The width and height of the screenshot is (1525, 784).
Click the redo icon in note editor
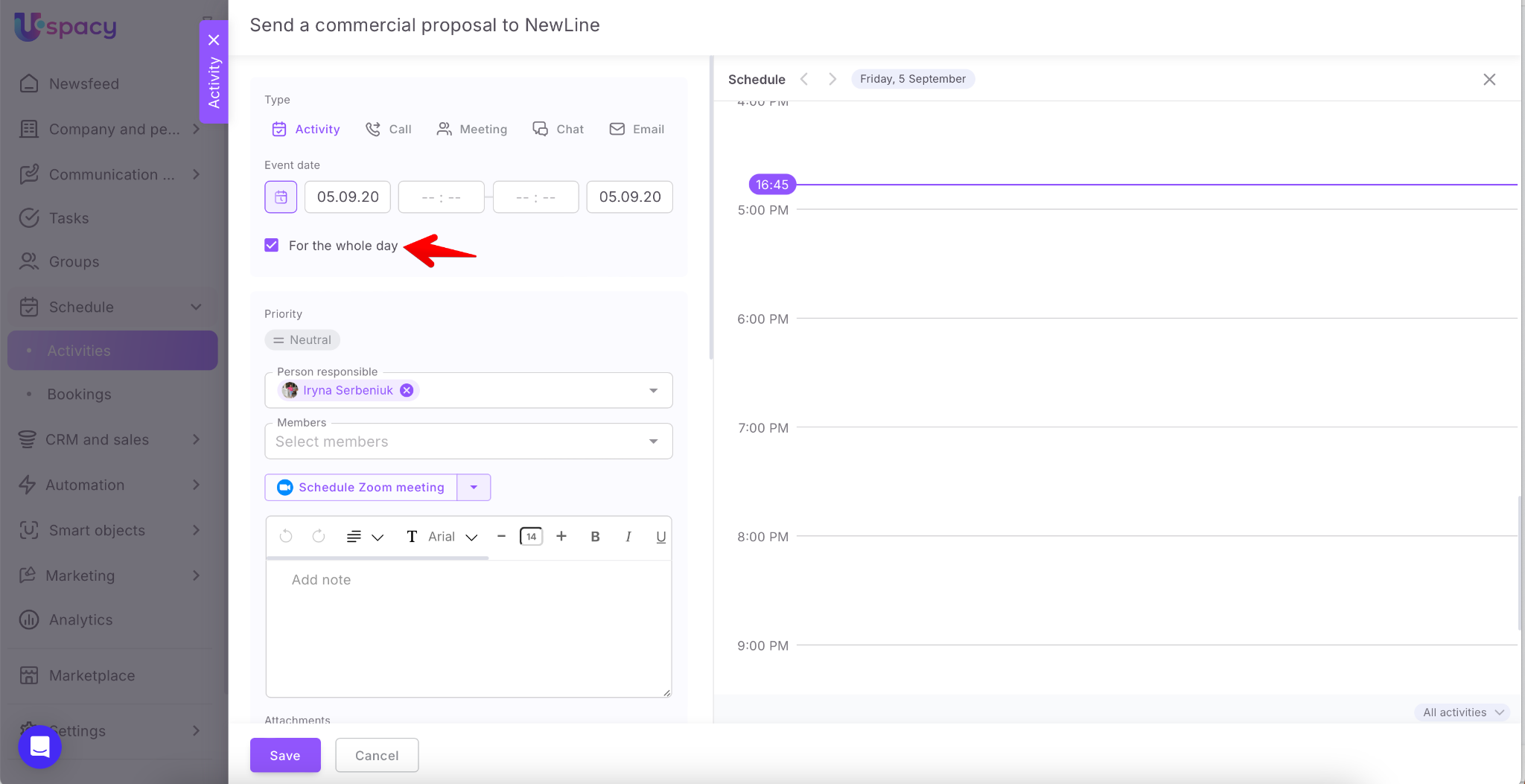[319, 536]
